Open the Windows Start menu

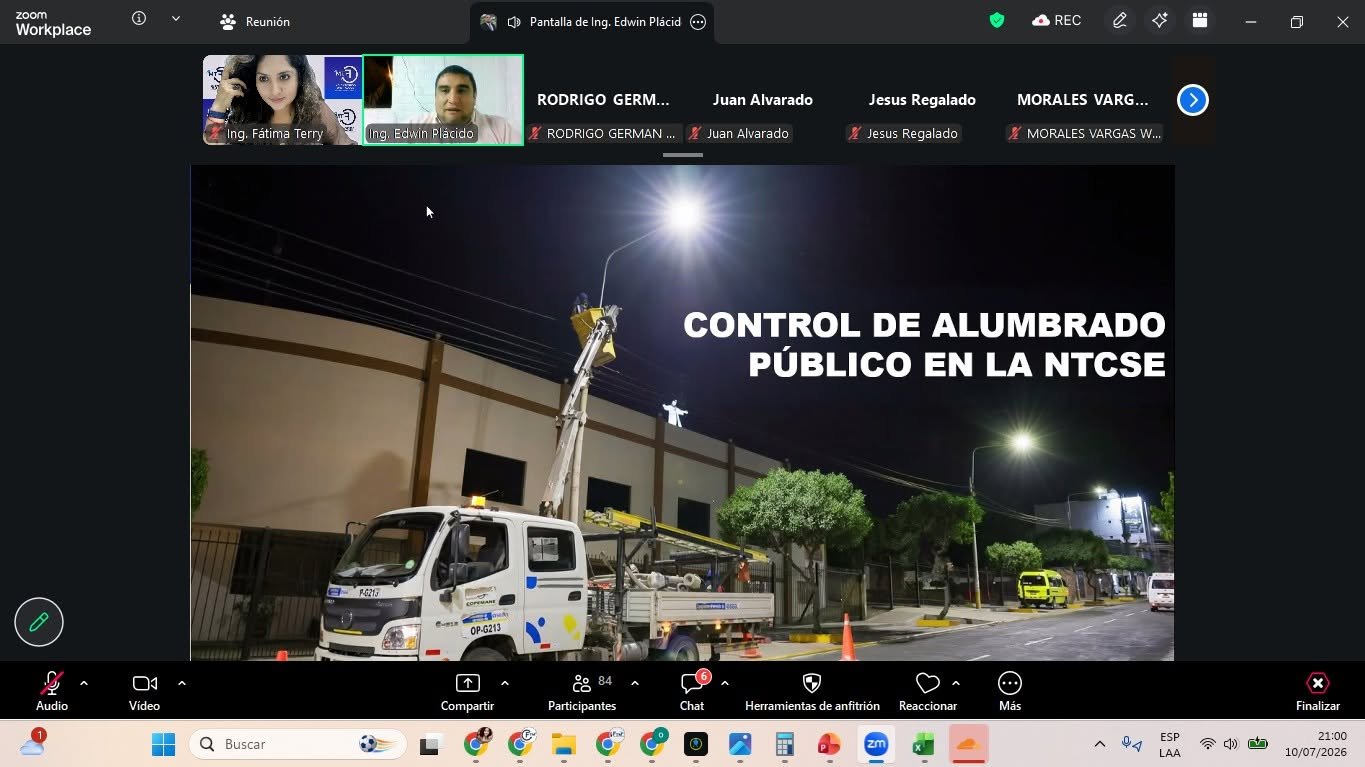coord(163,744)
